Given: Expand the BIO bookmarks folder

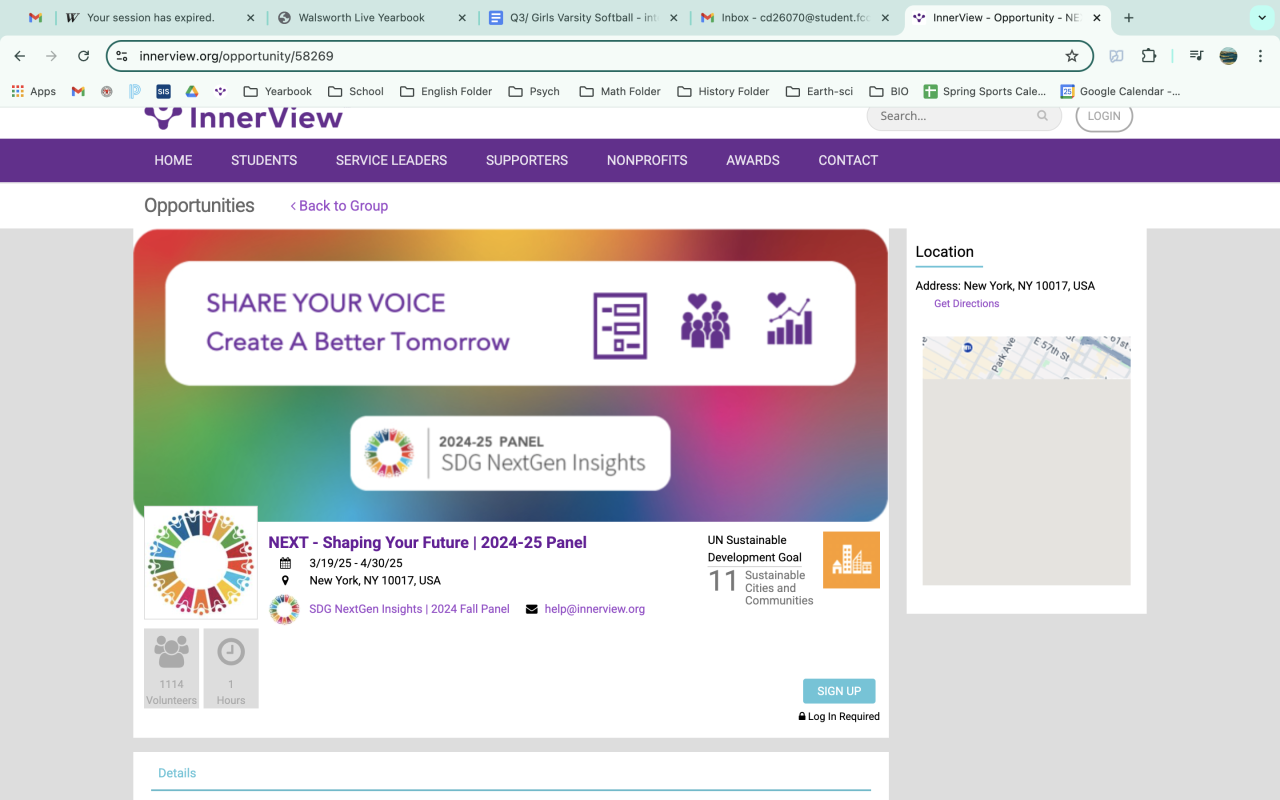Looking at the screenshot, I should [x=889, y=91].
